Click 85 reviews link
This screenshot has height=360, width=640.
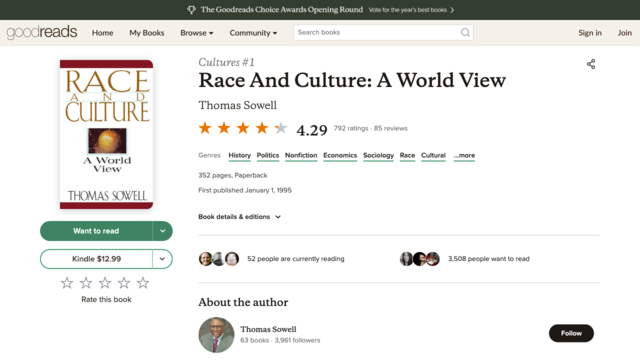point(391,128)
